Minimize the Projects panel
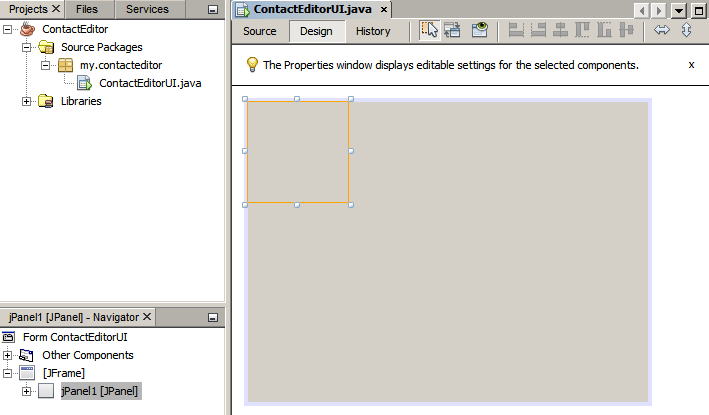709x415 pixels. [212, 9]
